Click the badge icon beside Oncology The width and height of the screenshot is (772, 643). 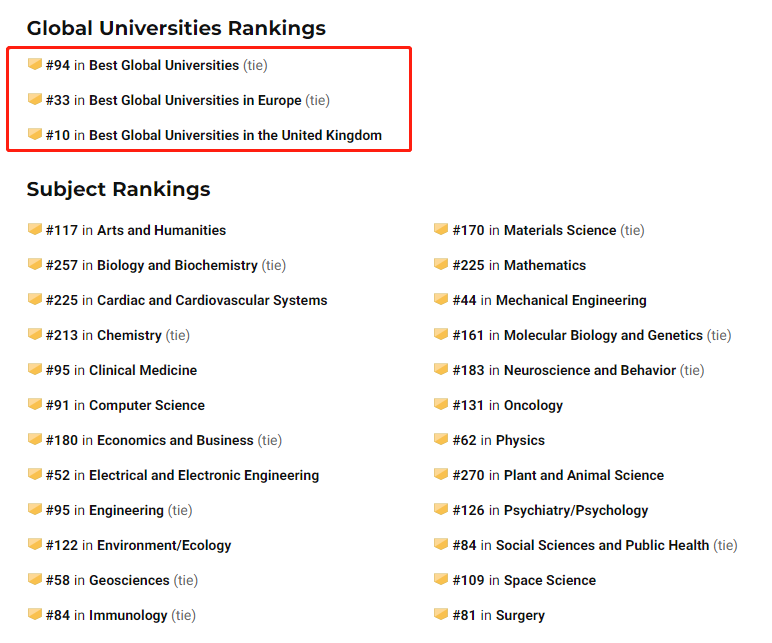pyautogui.click(x=441, y=404)
